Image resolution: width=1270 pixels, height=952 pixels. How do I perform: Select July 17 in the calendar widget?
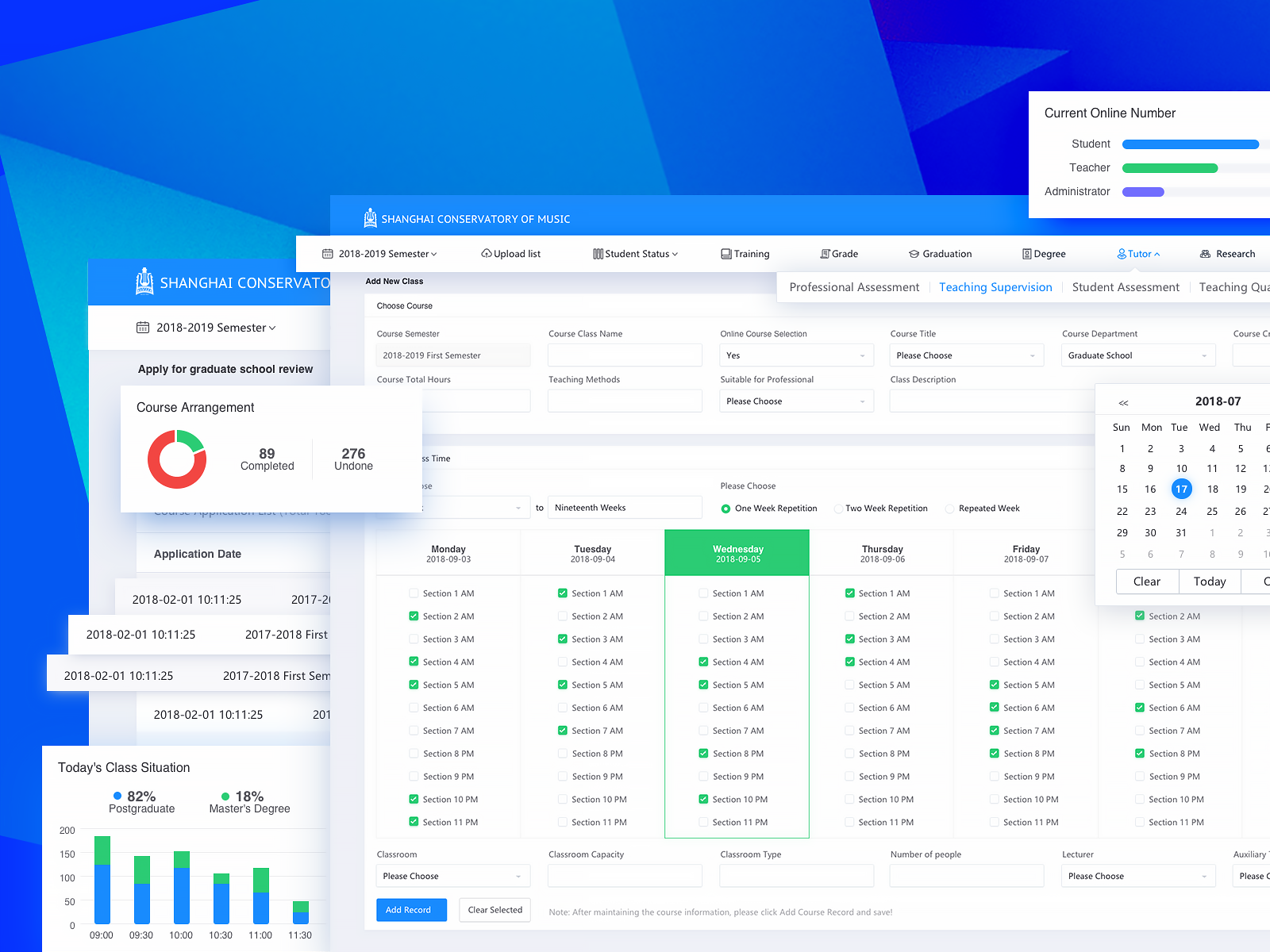click(1181, 489)
